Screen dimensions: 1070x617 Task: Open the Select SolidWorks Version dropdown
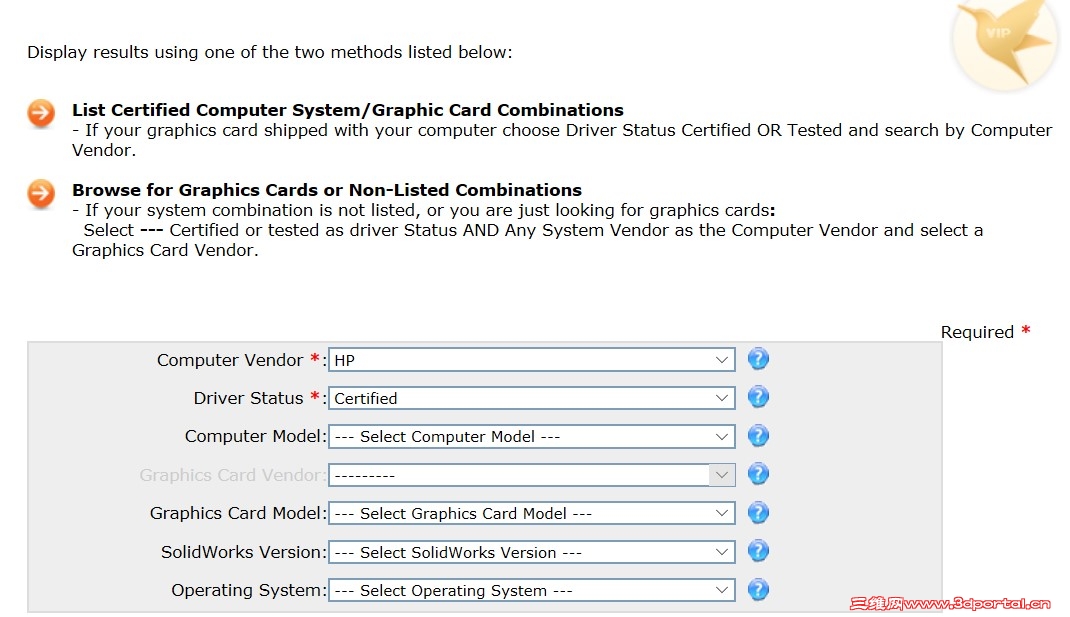pos(532,552)
